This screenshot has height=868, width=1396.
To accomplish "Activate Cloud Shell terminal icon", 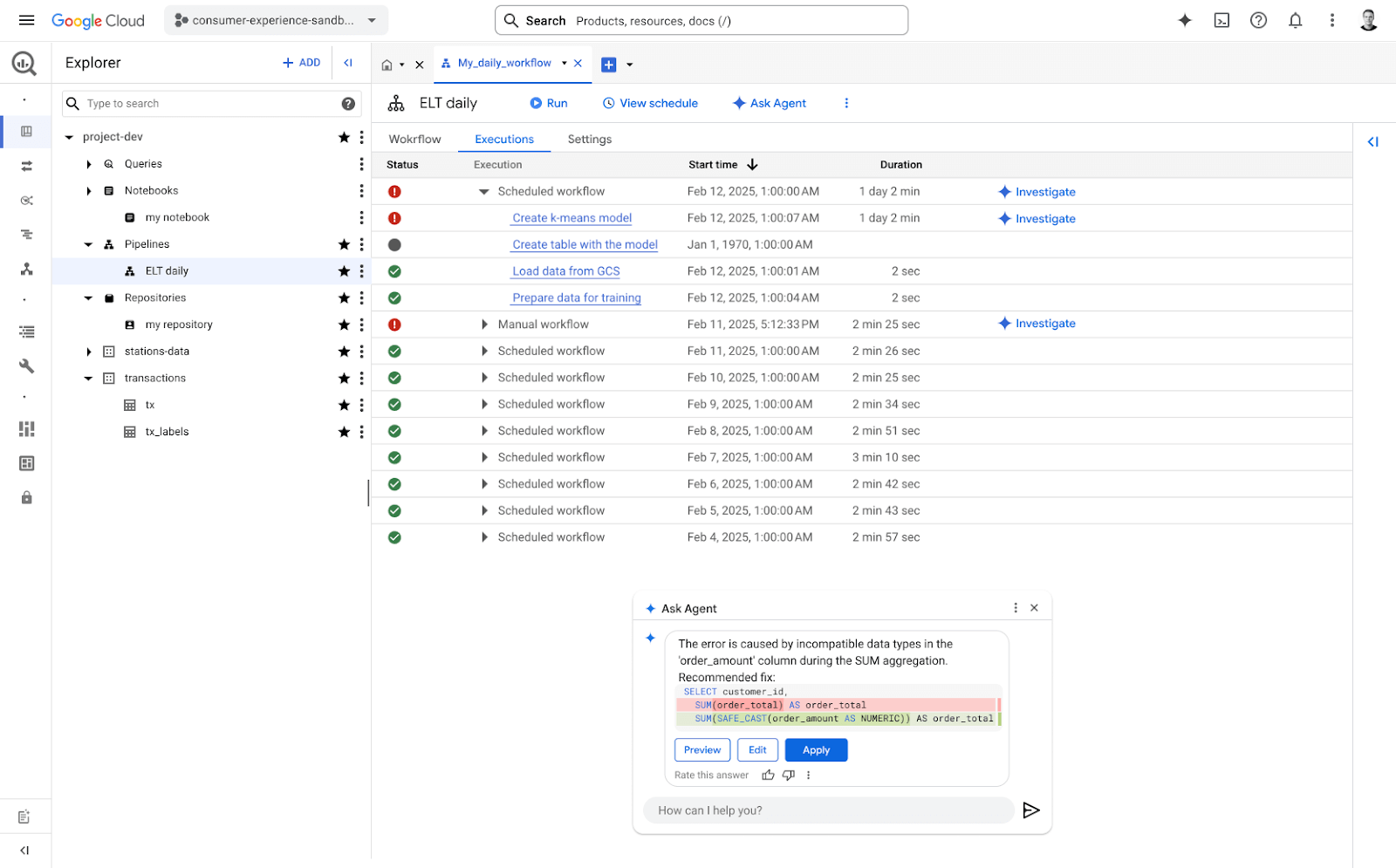I will tap(1221, 20).
